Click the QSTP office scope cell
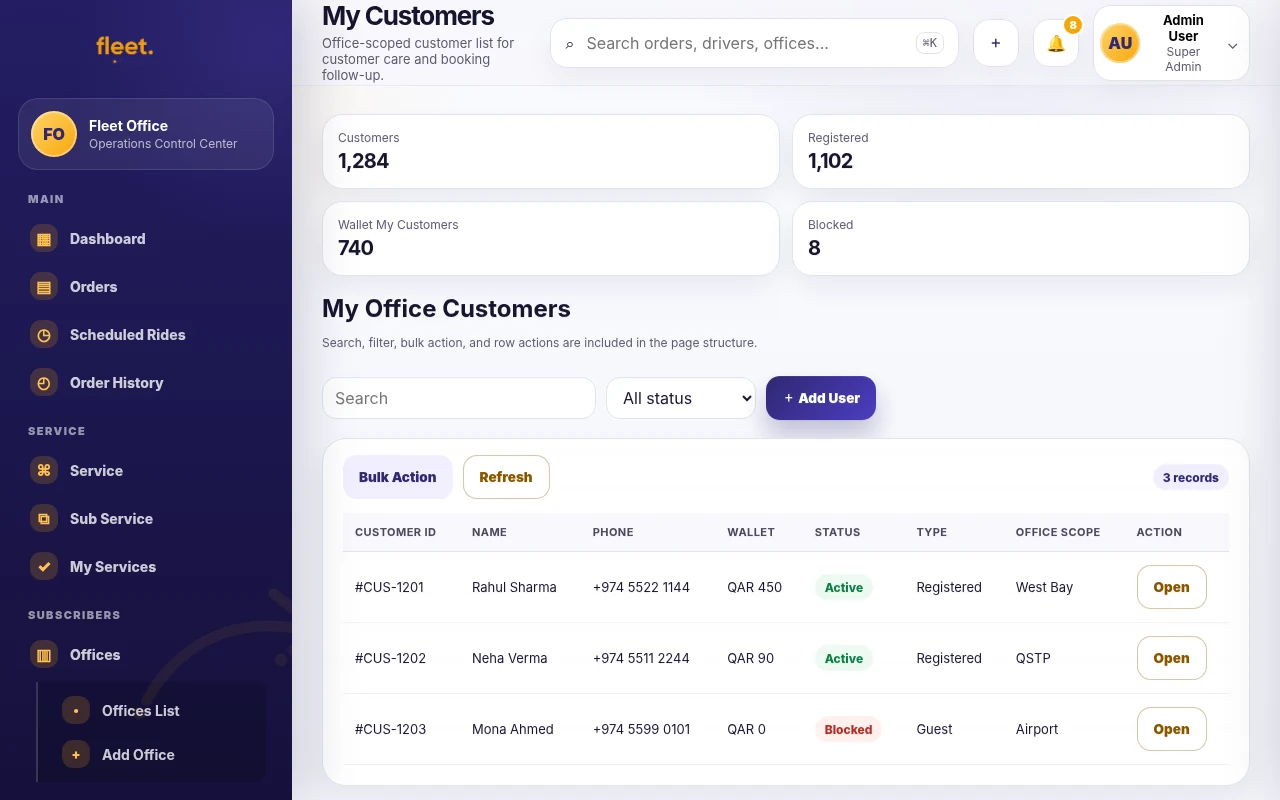Viewport: 1280px width, 800px height. pos(1033,658)
